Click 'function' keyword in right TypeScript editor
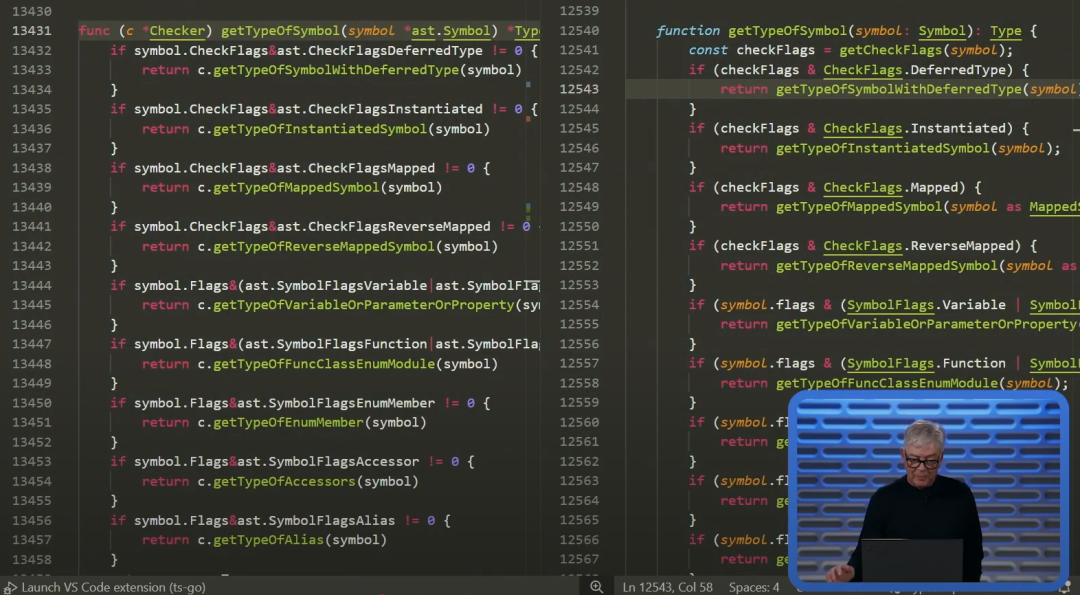This screenshot has width=1080, height=595. pyautogui.click(x=688, y=31)
